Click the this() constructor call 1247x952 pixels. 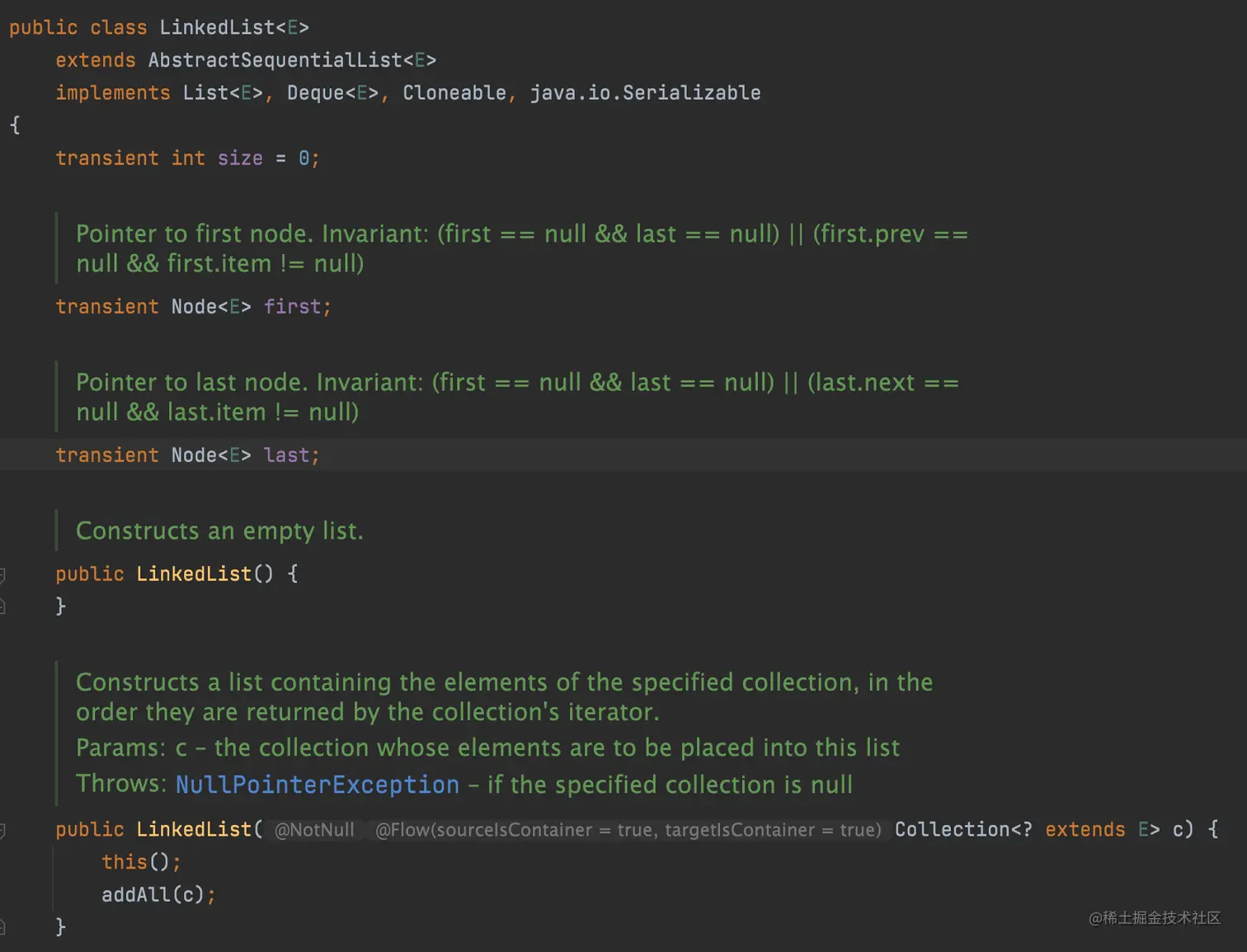click(x=124, y=862)
